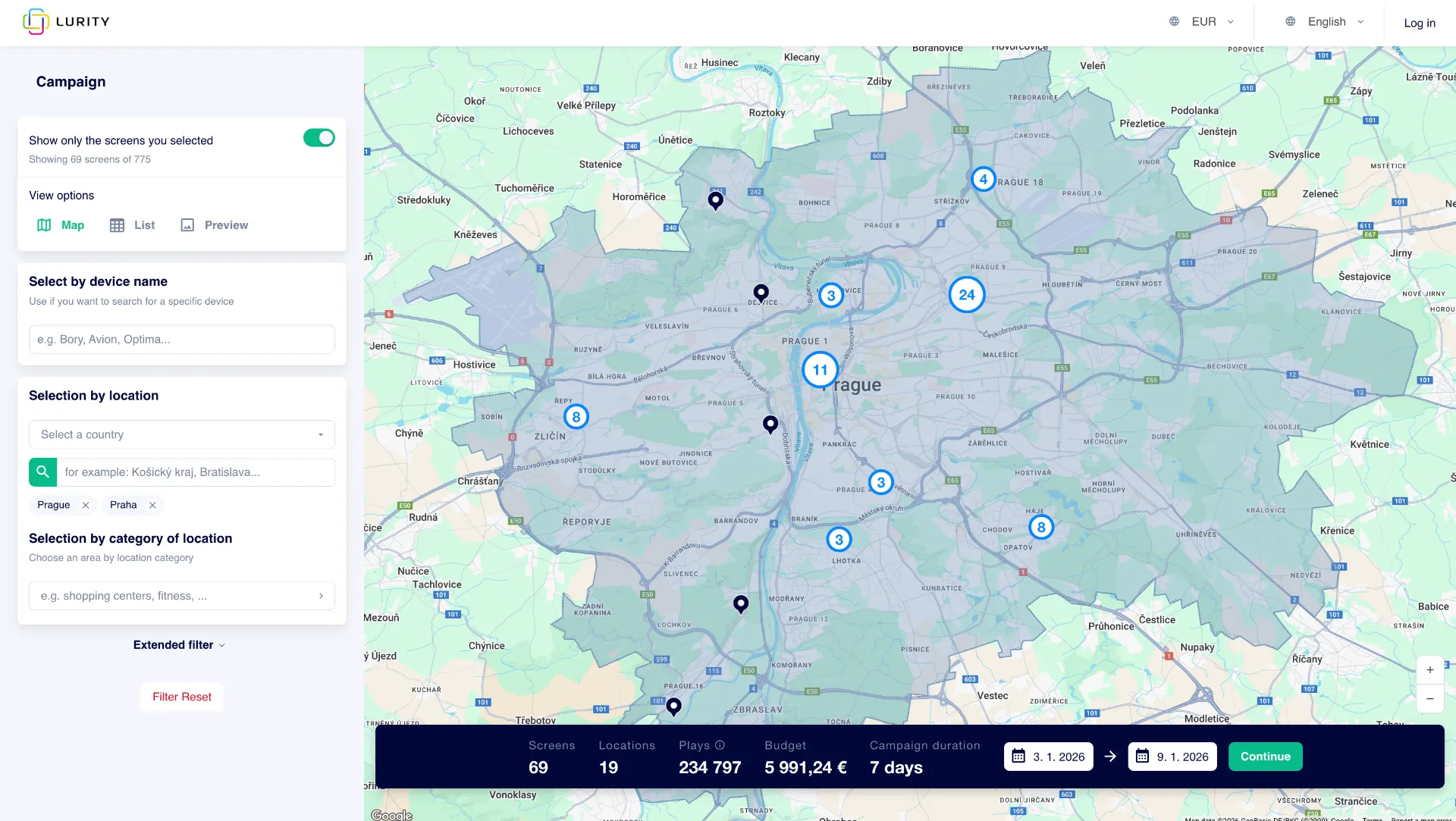This screenshot has width=1456, height=821.
Task: Open the 8-screen cluster near Zličín
Action: [576, 416]
